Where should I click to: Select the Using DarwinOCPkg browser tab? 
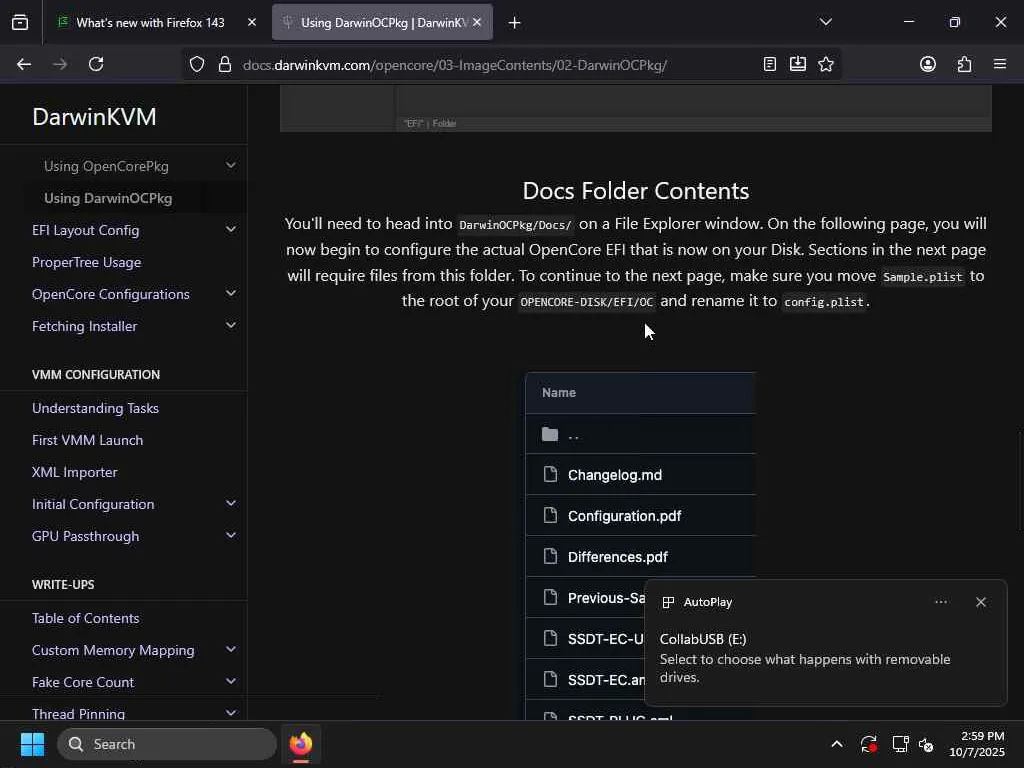(382, 23)
